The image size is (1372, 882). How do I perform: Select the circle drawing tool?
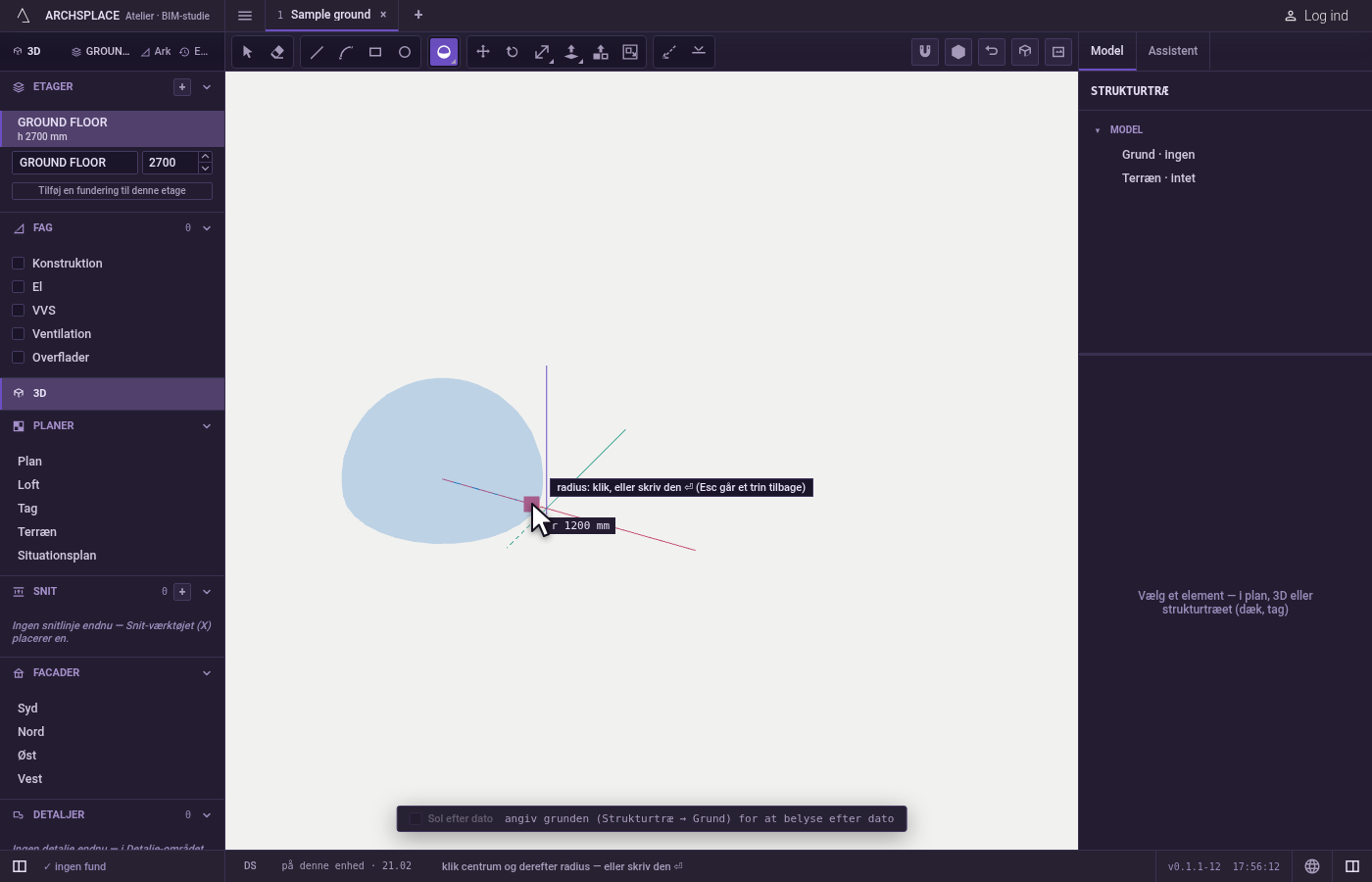(x=405, y=52)
